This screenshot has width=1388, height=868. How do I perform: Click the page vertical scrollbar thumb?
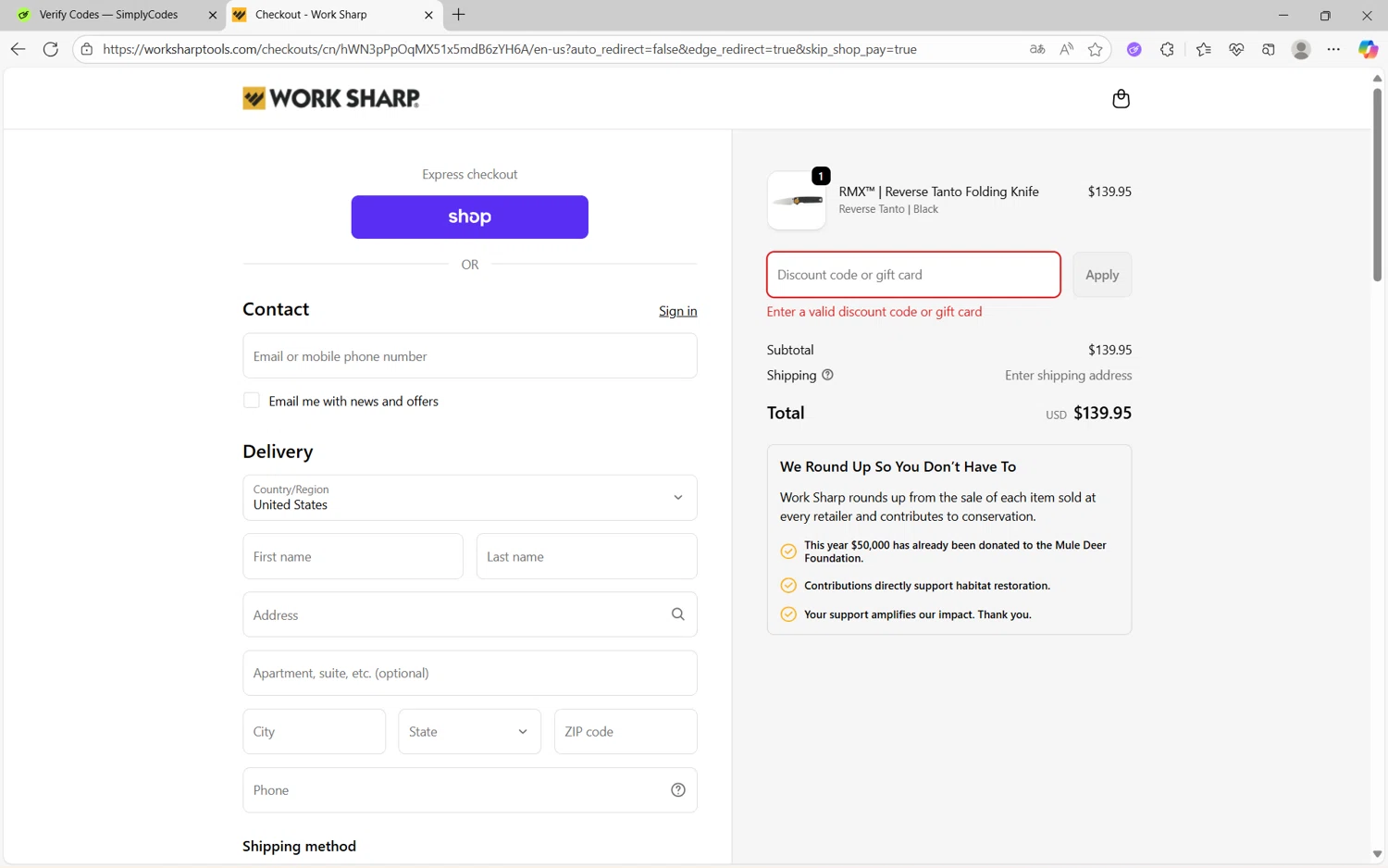(1377, 185)
